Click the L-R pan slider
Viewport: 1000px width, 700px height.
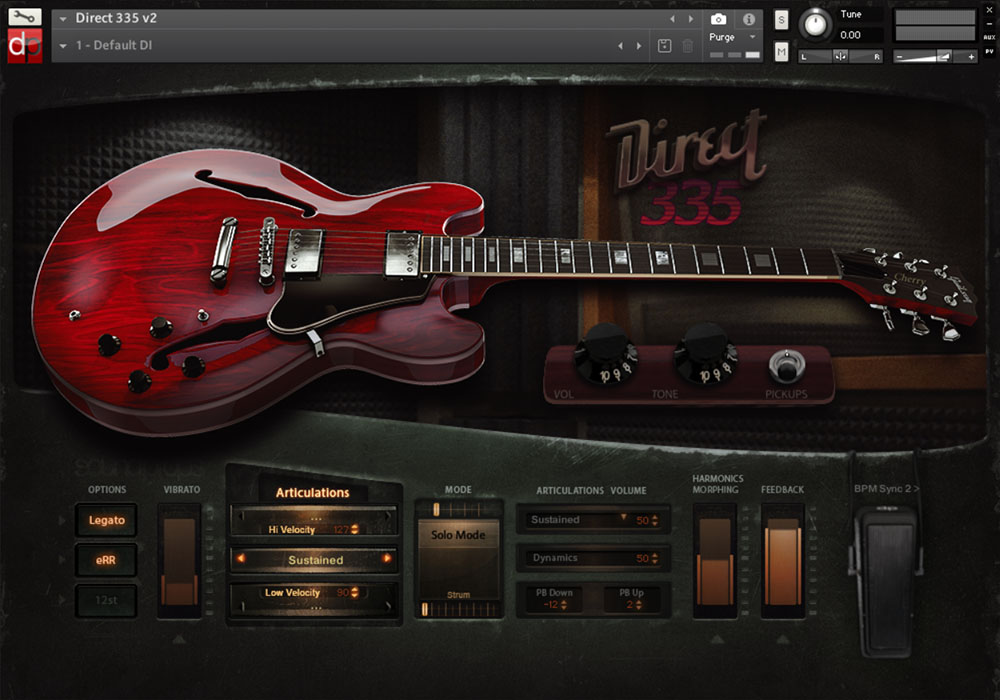point(841,57)
